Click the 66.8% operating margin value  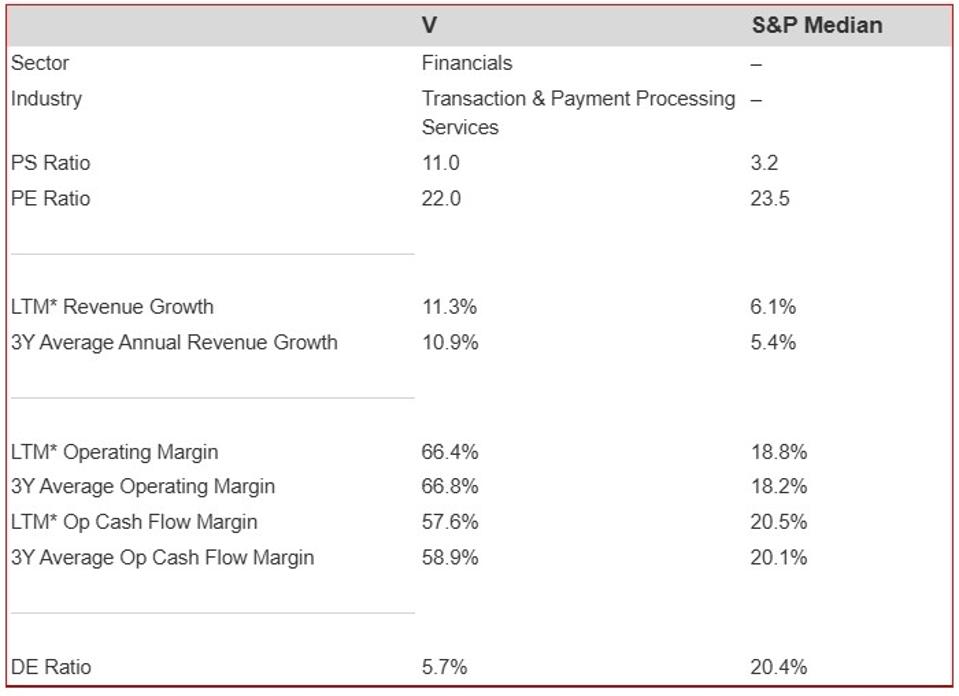coord(449,487)
